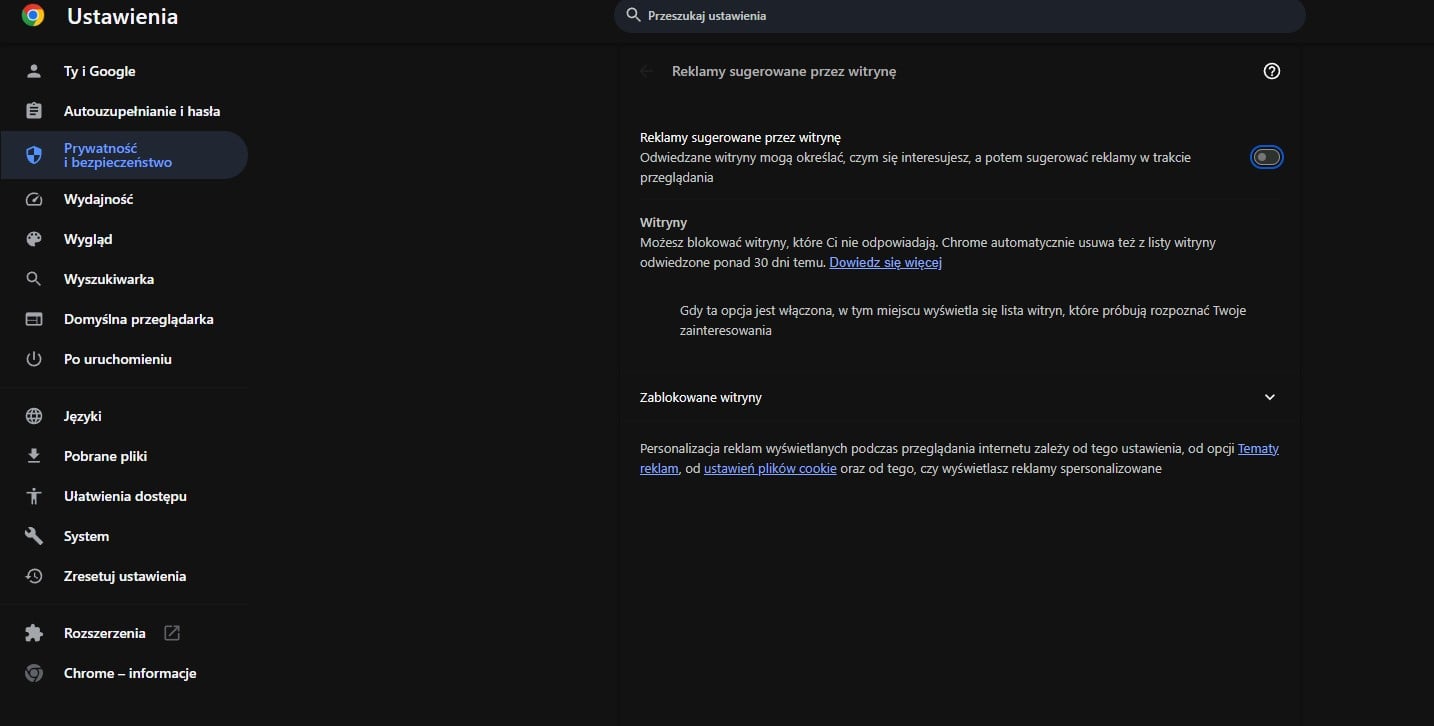Image resolution: width=1434 pixels, height=726 pixels.
Task: Click the browser window icon for Domyślna przeglądarka
Action: tap(34, 319)
